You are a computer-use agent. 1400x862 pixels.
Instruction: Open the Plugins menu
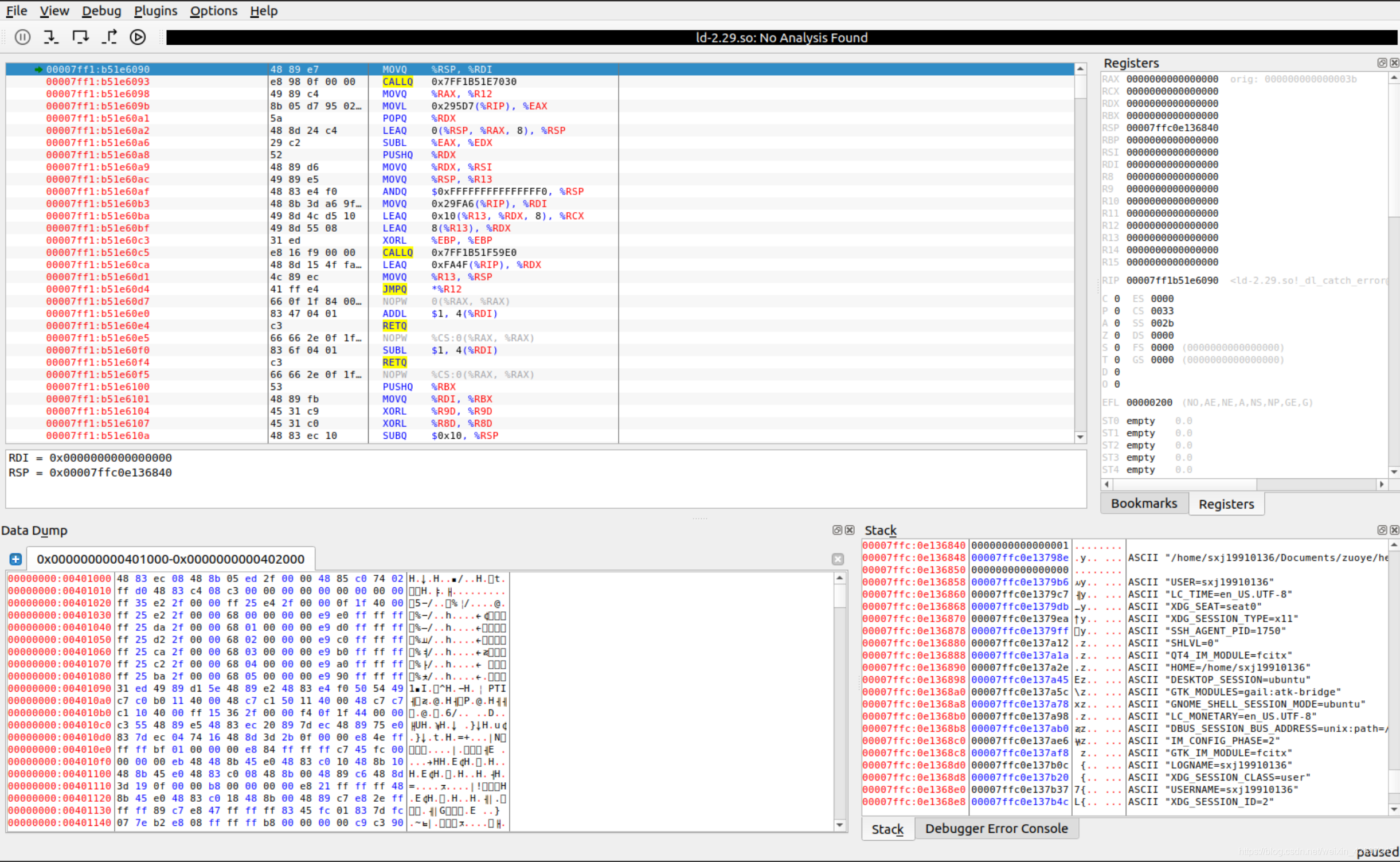pos(155,10)
